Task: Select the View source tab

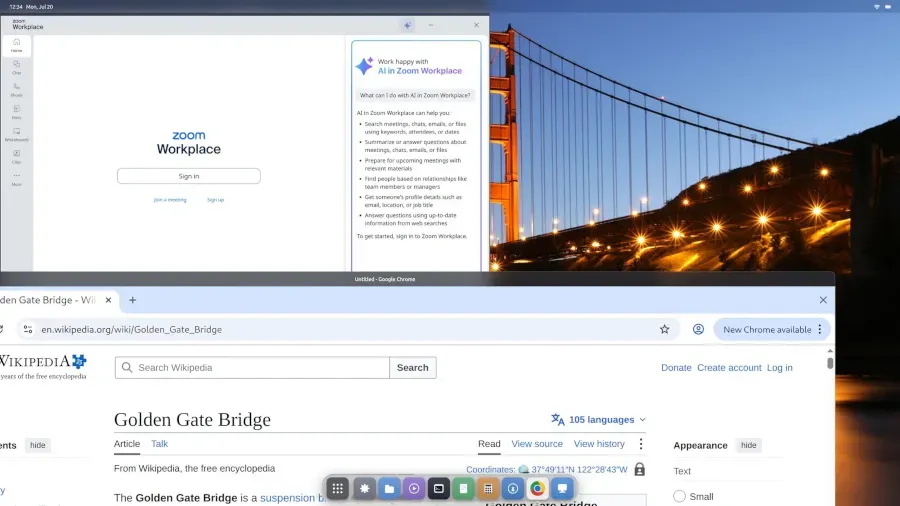Action: click(x=537, y=444)
